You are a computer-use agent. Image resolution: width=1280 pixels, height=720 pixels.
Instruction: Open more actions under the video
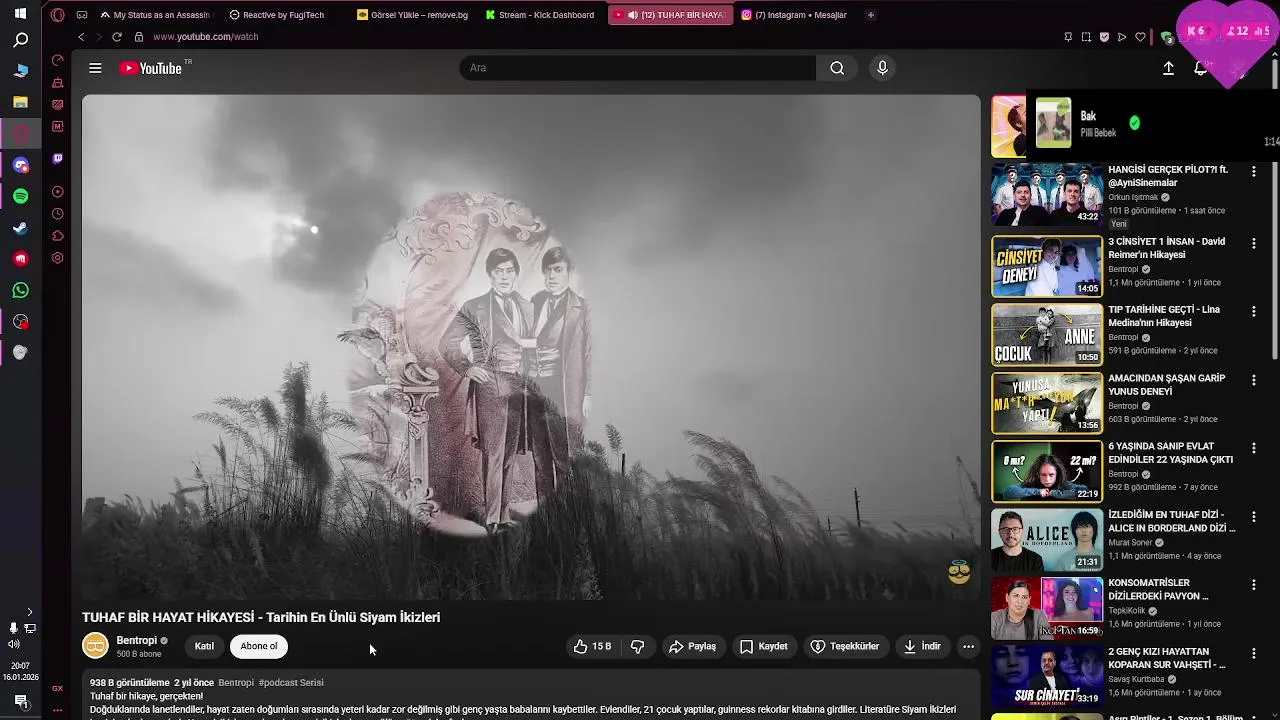click(x=968, y=647)
